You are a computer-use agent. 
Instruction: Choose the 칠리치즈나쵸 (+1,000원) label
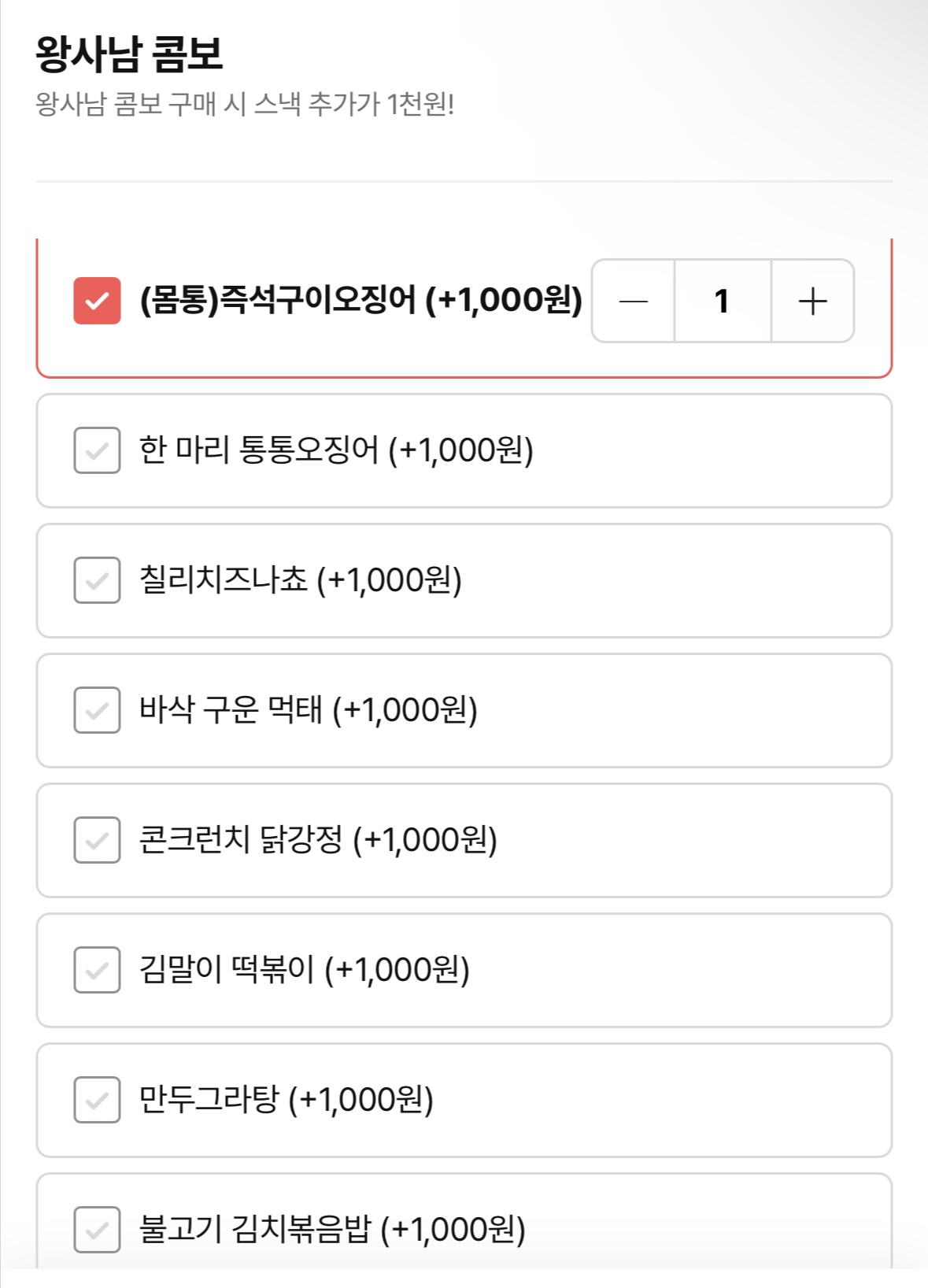(x=301, y=580)
